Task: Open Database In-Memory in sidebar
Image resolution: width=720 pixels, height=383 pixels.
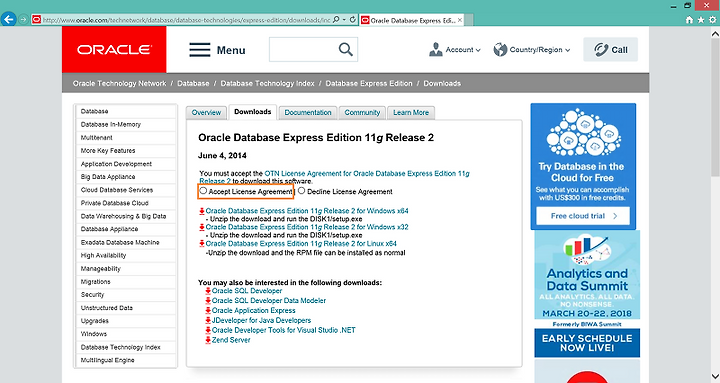Action: coord(111,124)
